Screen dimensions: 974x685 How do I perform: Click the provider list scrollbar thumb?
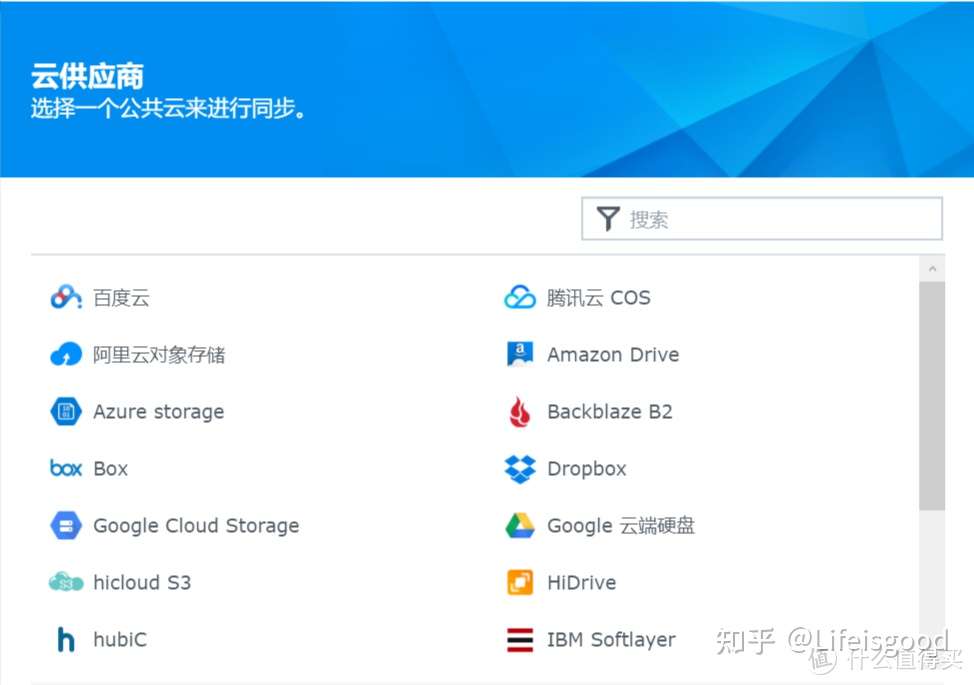[x=932, y=396]
